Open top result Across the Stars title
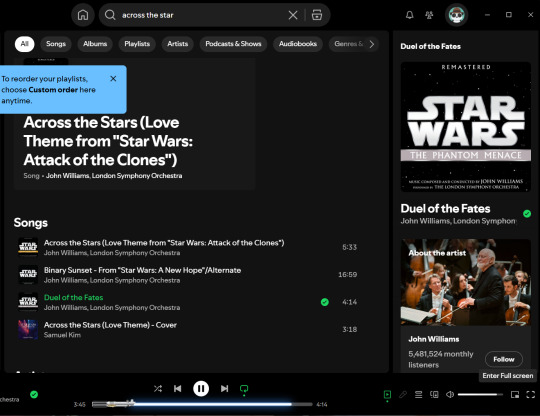540x416 pixels. (108, 141)
